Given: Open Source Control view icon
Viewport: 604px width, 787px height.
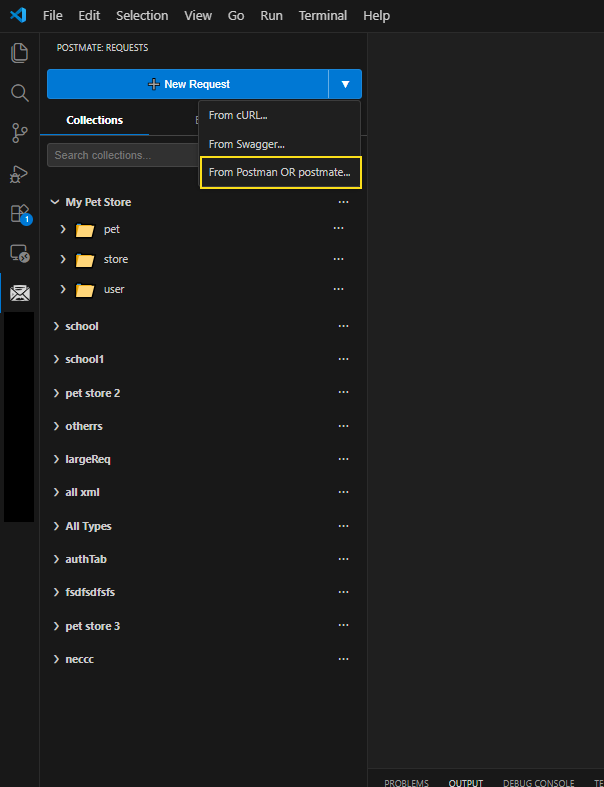Looking at the screenshot, I should 20,133.
